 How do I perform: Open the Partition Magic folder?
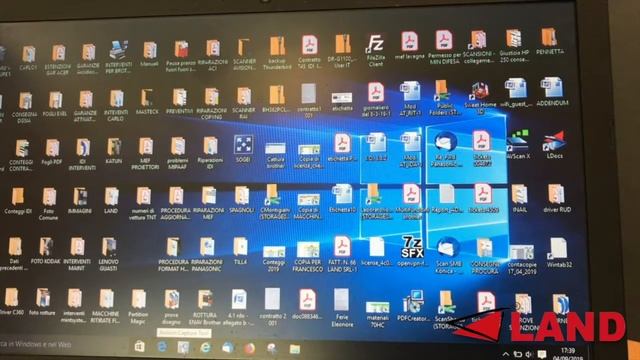tap(138, 300)
